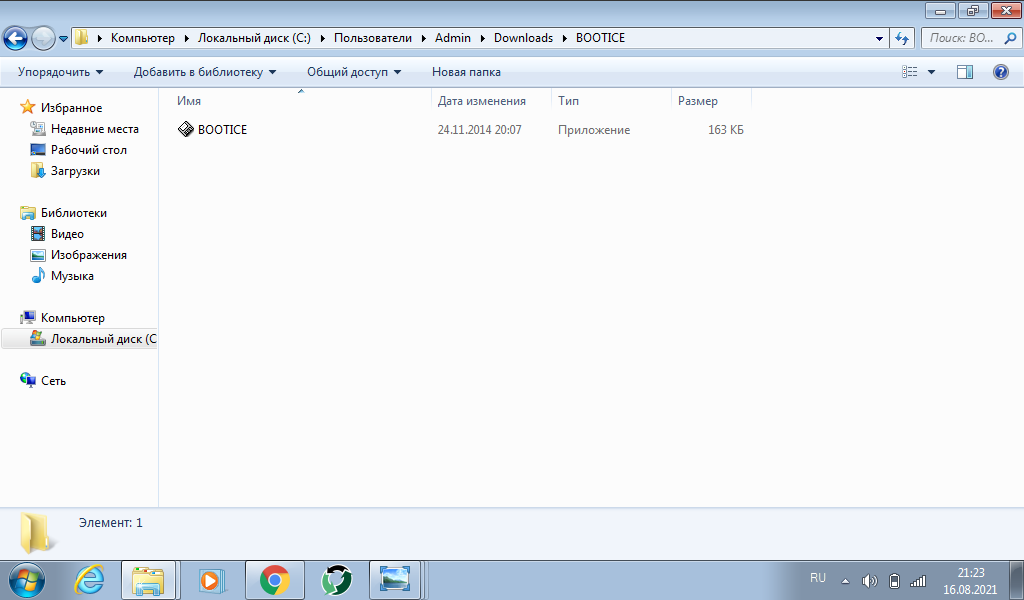This screenshot has width=1024, height=600.
Task: Select the BOOTICE application file
Action: (222, 129)
